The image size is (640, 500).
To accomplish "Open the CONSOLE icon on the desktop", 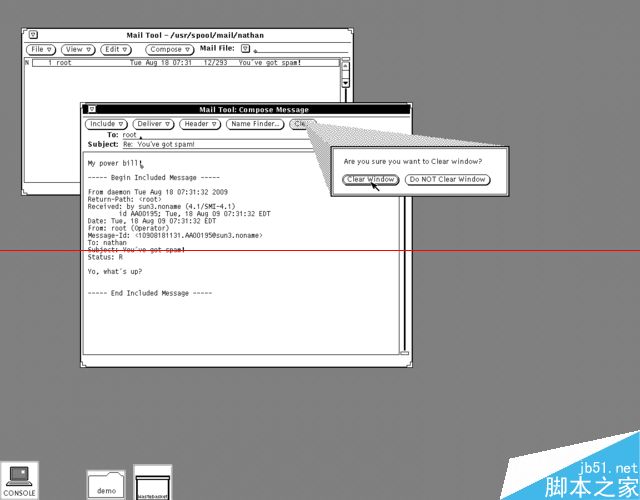I will [x=19, y=480].
